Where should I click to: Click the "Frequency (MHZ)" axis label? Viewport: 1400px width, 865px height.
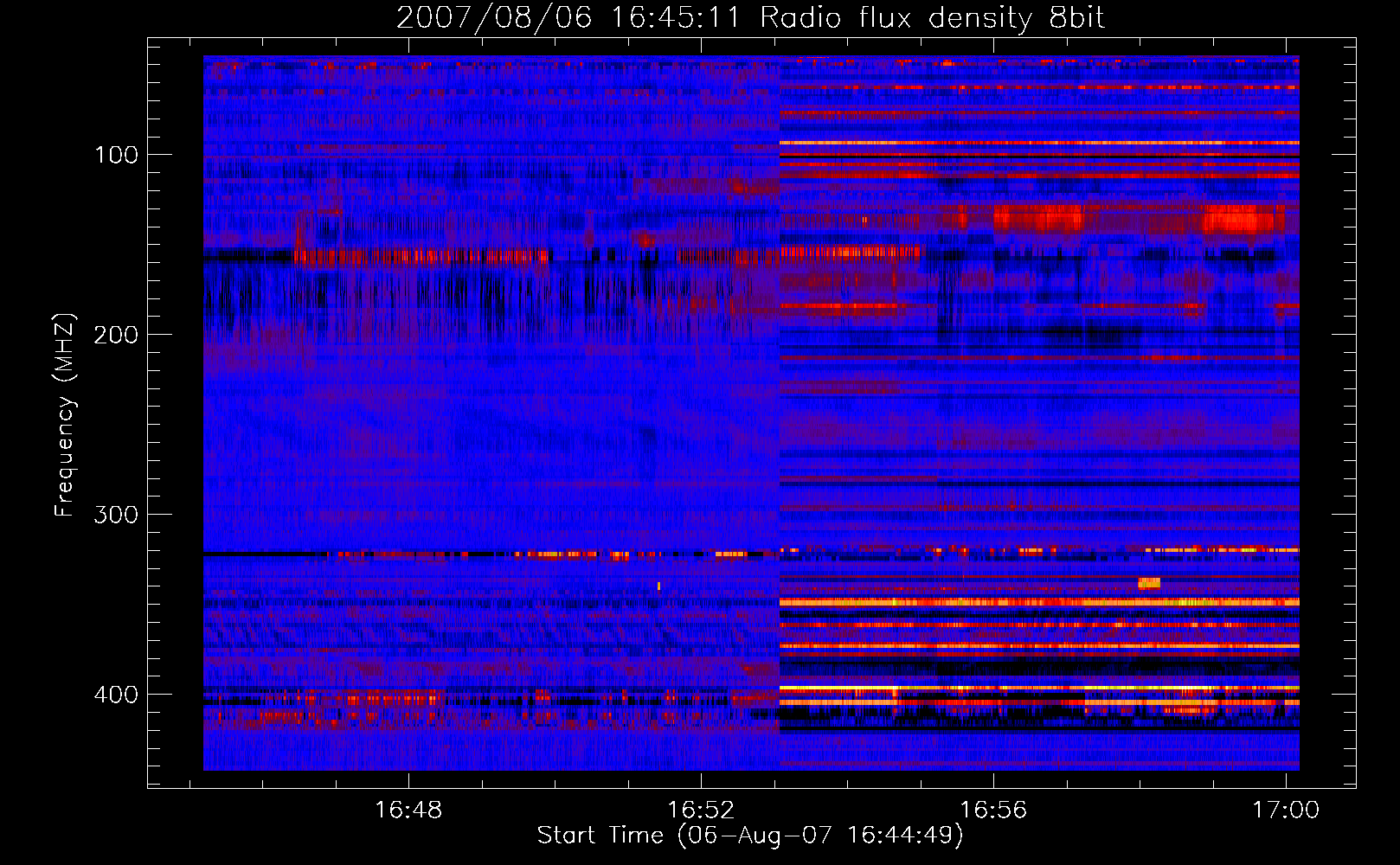pyautogui.click(x=65, y=415)
